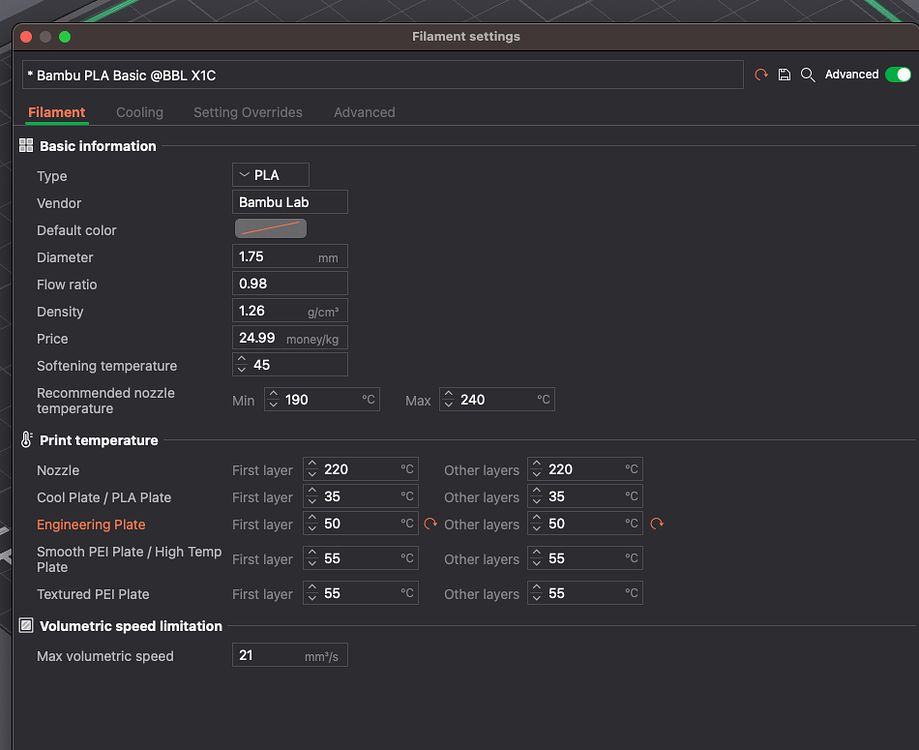Decrease Softening temperature with down arrow
Image resolution: width=919 pixels, height=750 pixels.
[242, 370]
